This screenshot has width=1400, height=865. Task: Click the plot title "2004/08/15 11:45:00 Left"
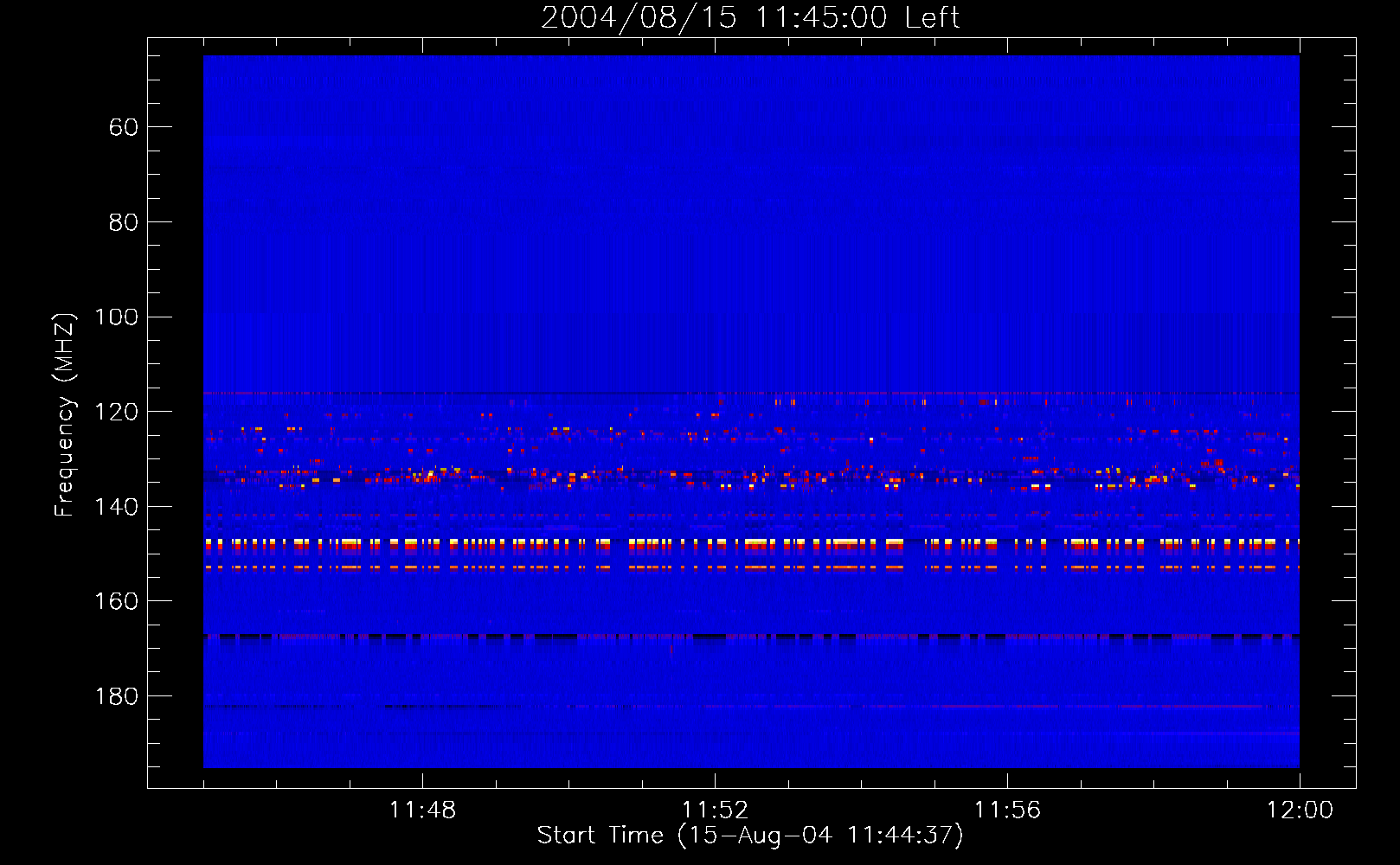(x=750, y=17)
